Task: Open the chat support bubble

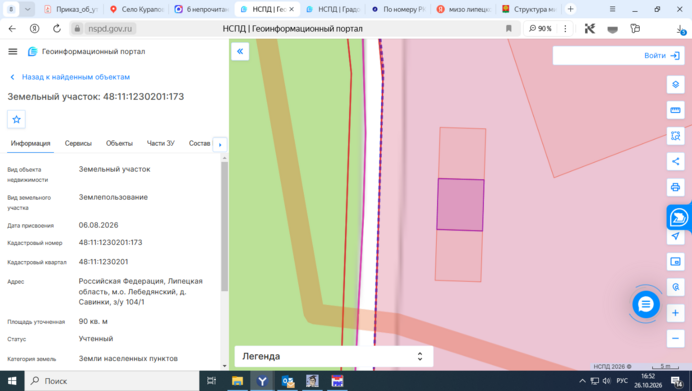Action: 646,304
